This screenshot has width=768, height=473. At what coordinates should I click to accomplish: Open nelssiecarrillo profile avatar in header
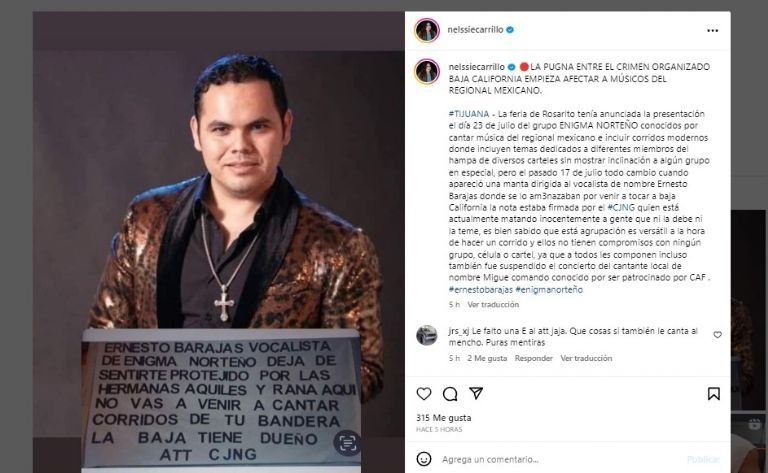pyautogui.click(x=427, y=30)
